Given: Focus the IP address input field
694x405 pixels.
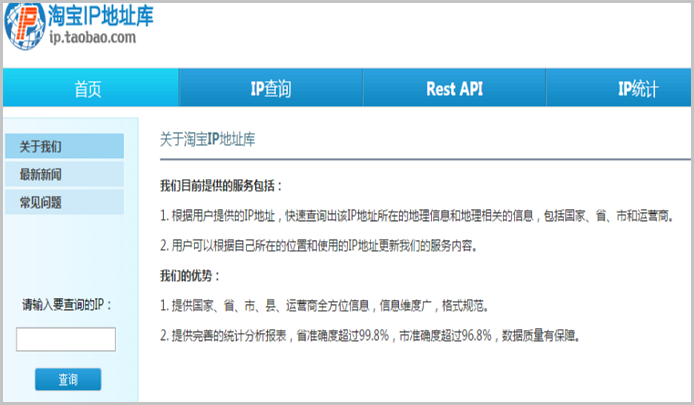Looking at the screenshot, I should click(x=66, y=339).
